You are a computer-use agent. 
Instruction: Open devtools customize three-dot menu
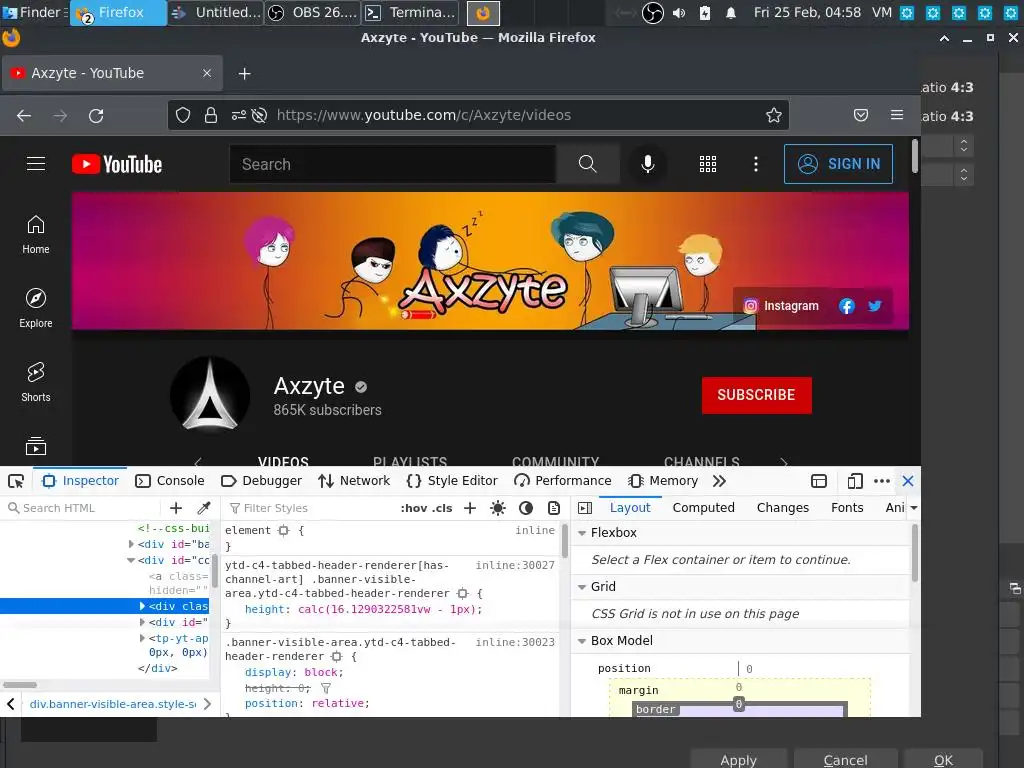pyautogui.click(x=882, y=481)
